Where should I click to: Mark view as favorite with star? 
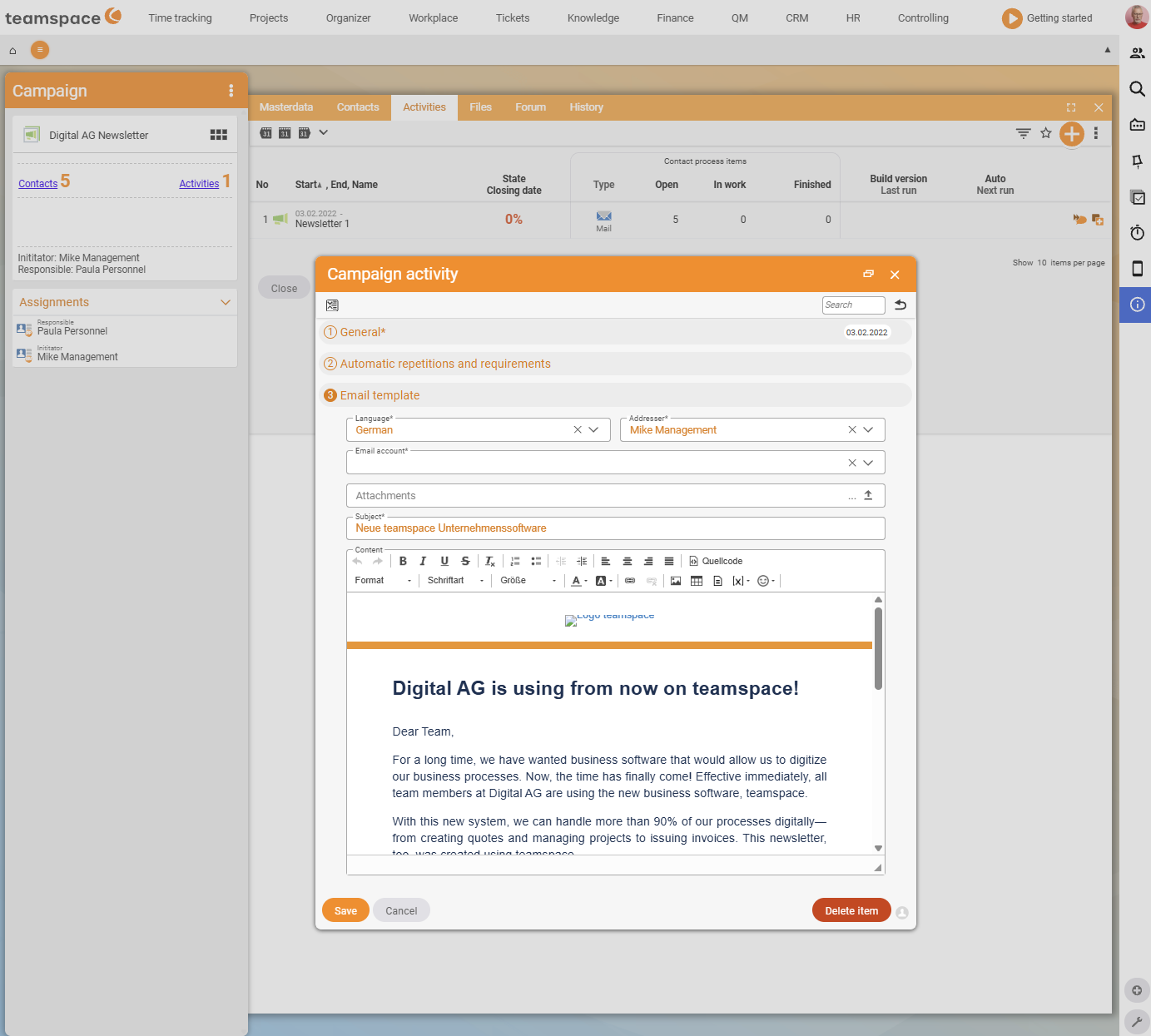click(1046, 133)
